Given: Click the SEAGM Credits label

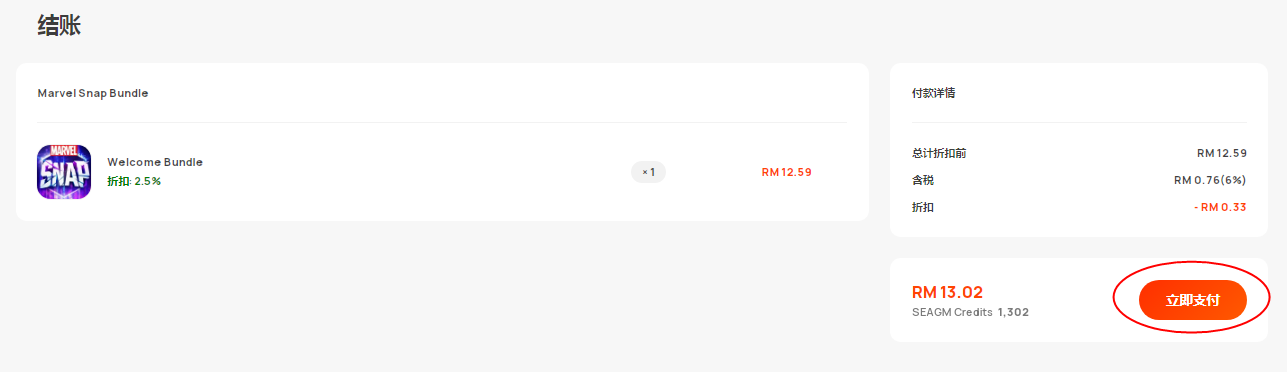Looking at the screenshot, I should tap(952, 312).
